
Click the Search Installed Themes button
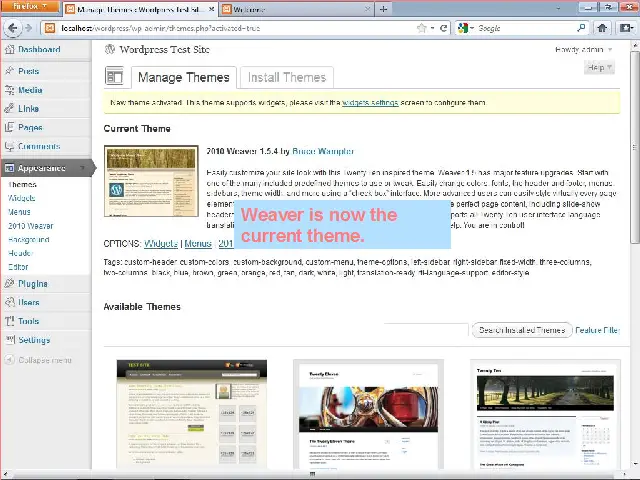pos(522,330)
